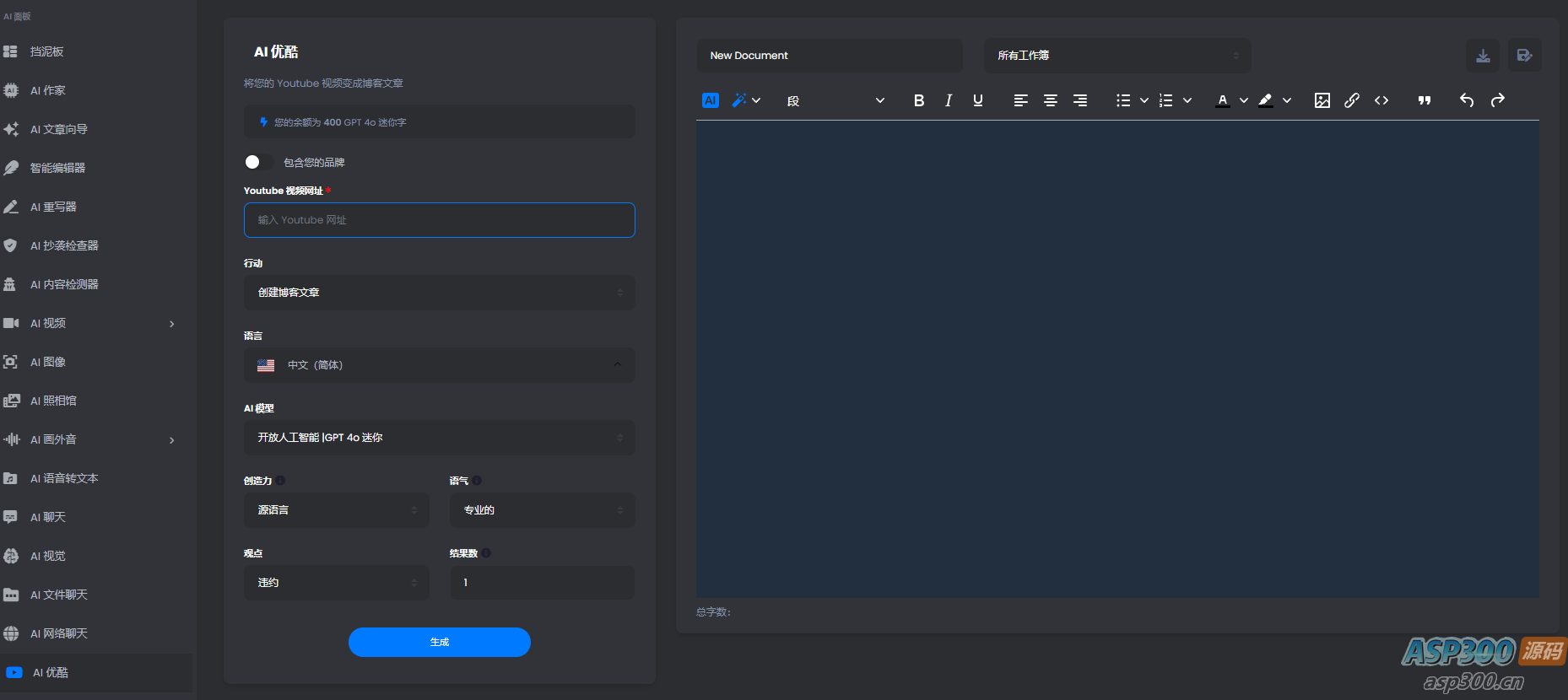Open the 行动 dropdown showing 创建博客文章

coord(439,293)
